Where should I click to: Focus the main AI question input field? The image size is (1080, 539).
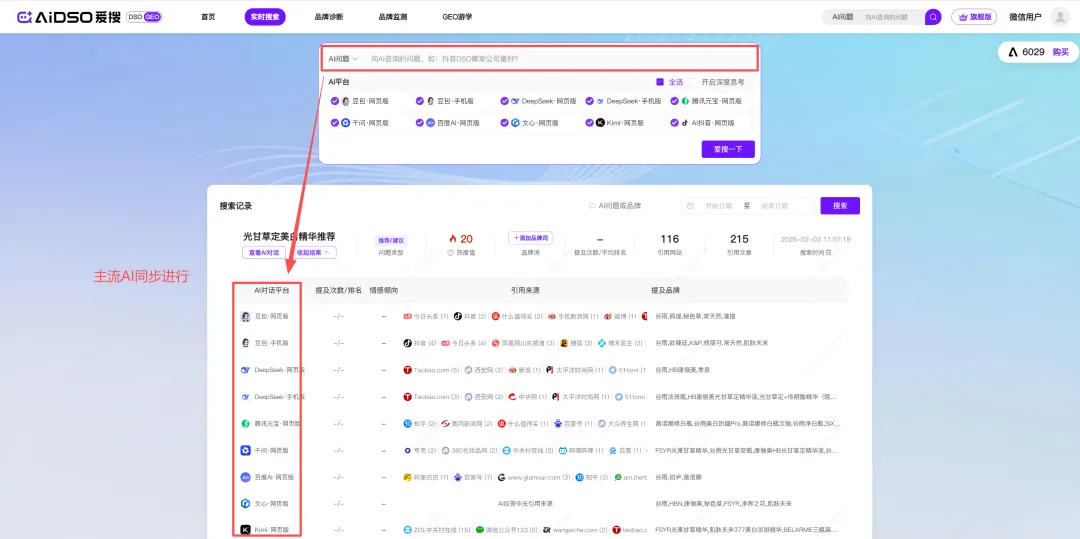coord(560,59)
